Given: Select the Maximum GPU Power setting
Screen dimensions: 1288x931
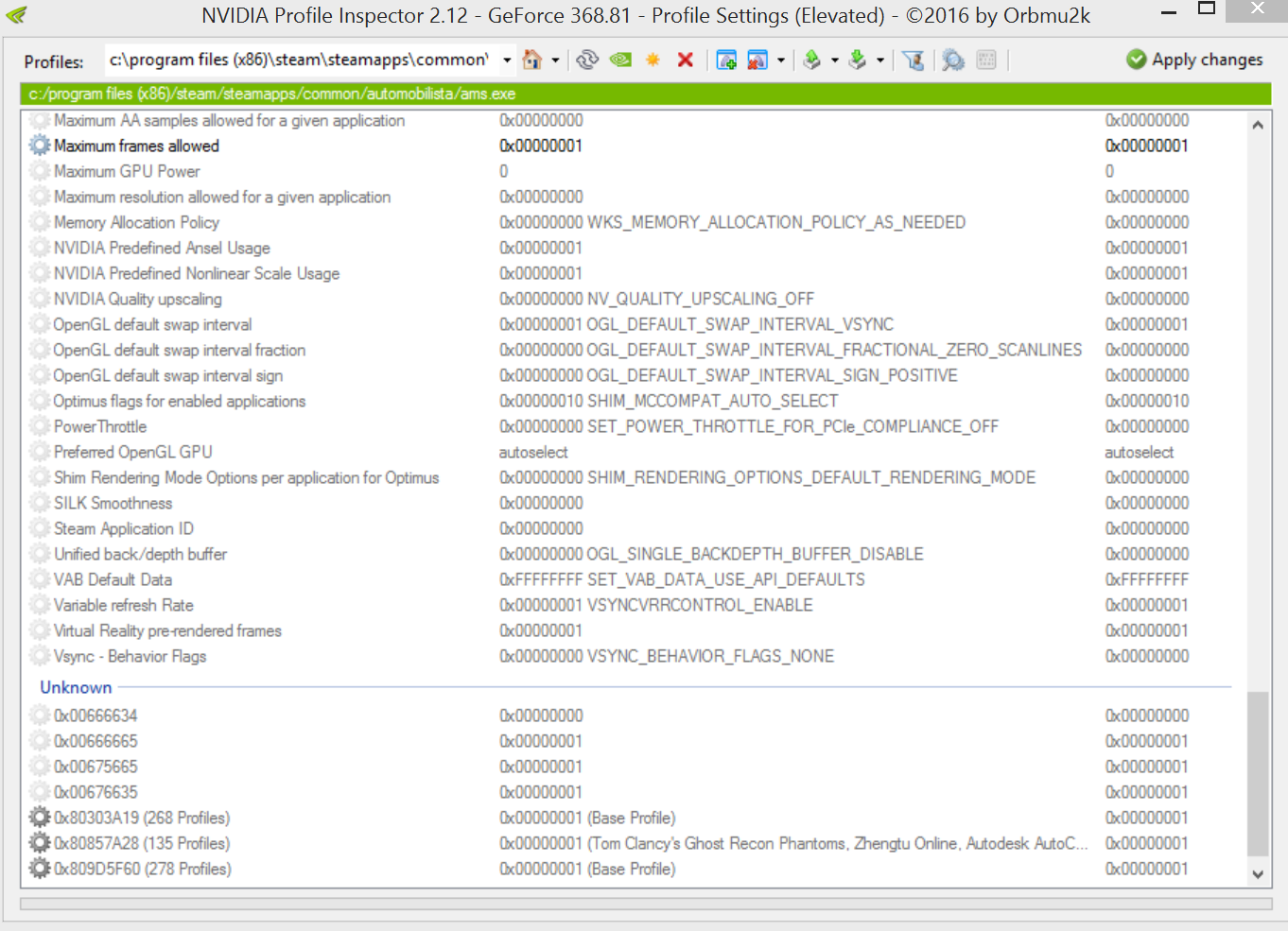Looking at the screenshot, I should [x=633, y=171].
